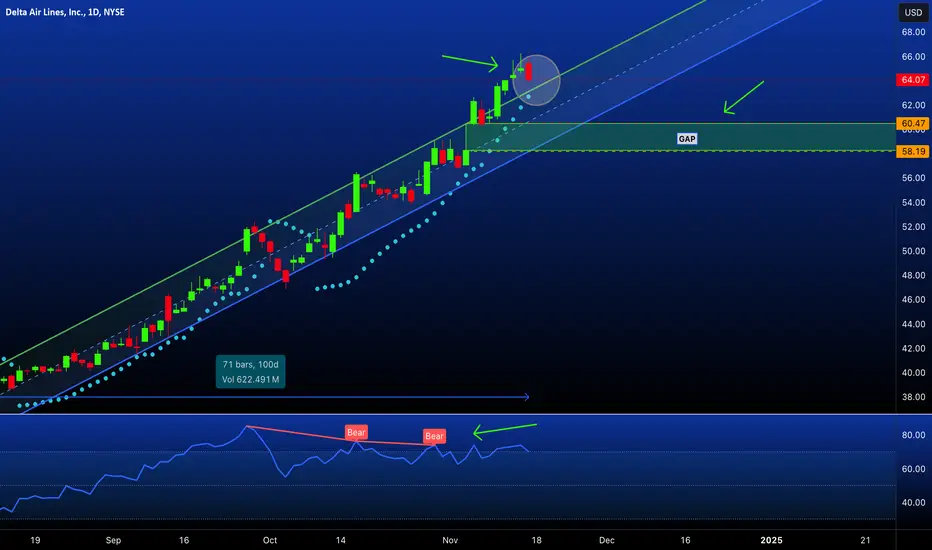
Task: Click the 54.00 price axis value
Action: pyautogui.click(x=913, y=202)
